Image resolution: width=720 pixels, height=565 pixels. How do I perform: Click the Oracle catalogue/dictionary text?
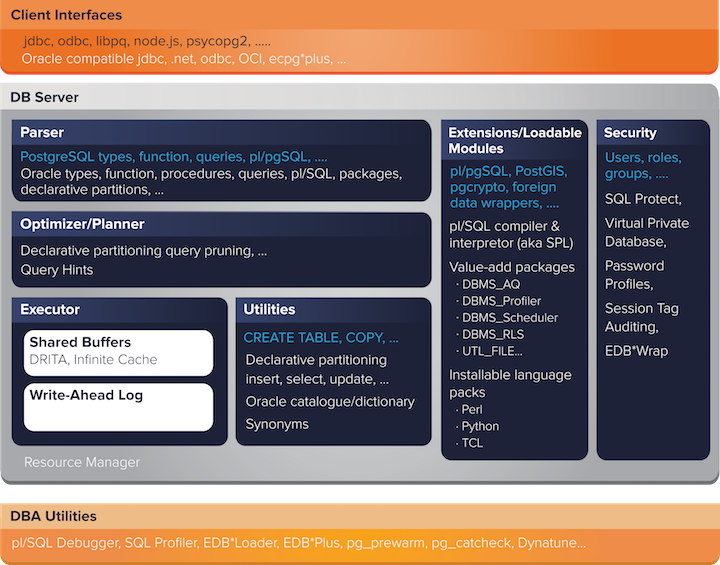click(x=330, y=401)
